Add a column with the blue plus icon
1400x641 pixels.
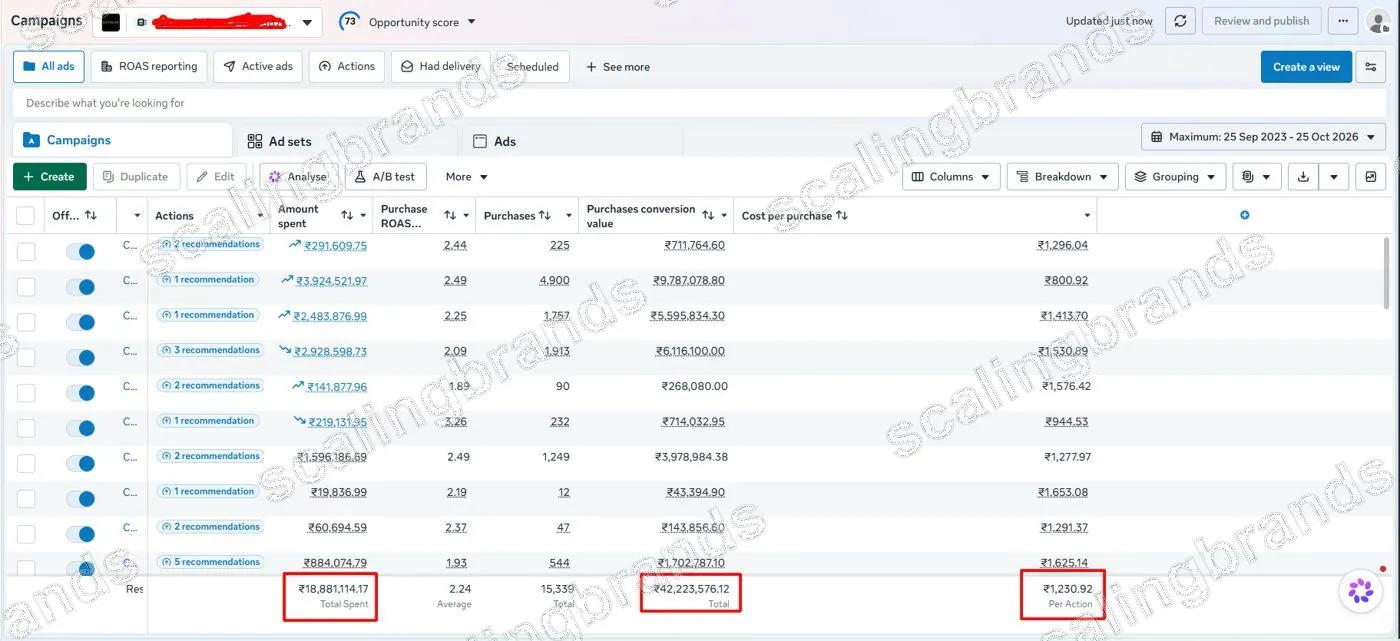1244,215
